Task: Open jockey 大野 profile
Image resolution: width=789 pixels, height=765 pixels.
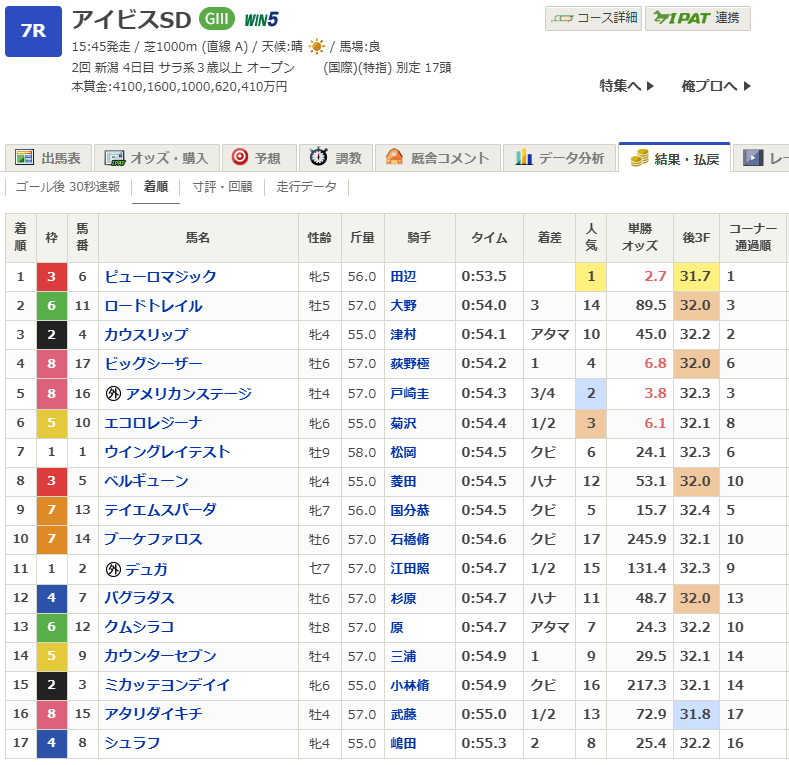Action: coord(404,305)
